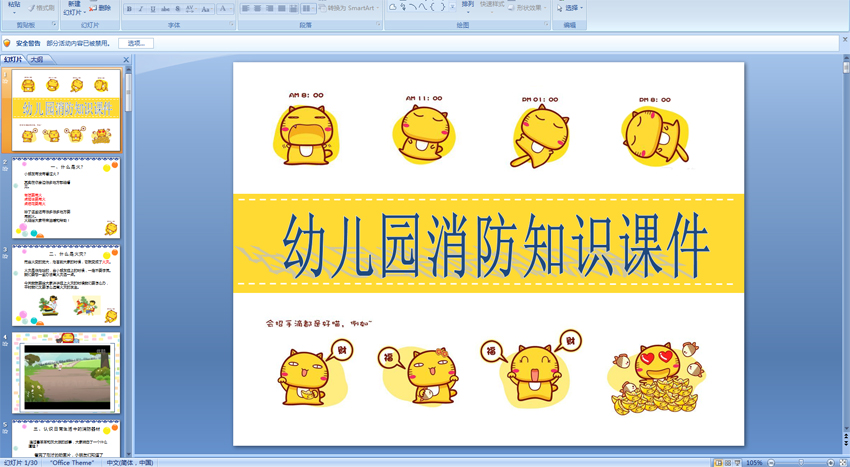Viewport: 850px width, 467px height.
Task: Open 字体 group dialog launcher
Action: pos(231,24)
